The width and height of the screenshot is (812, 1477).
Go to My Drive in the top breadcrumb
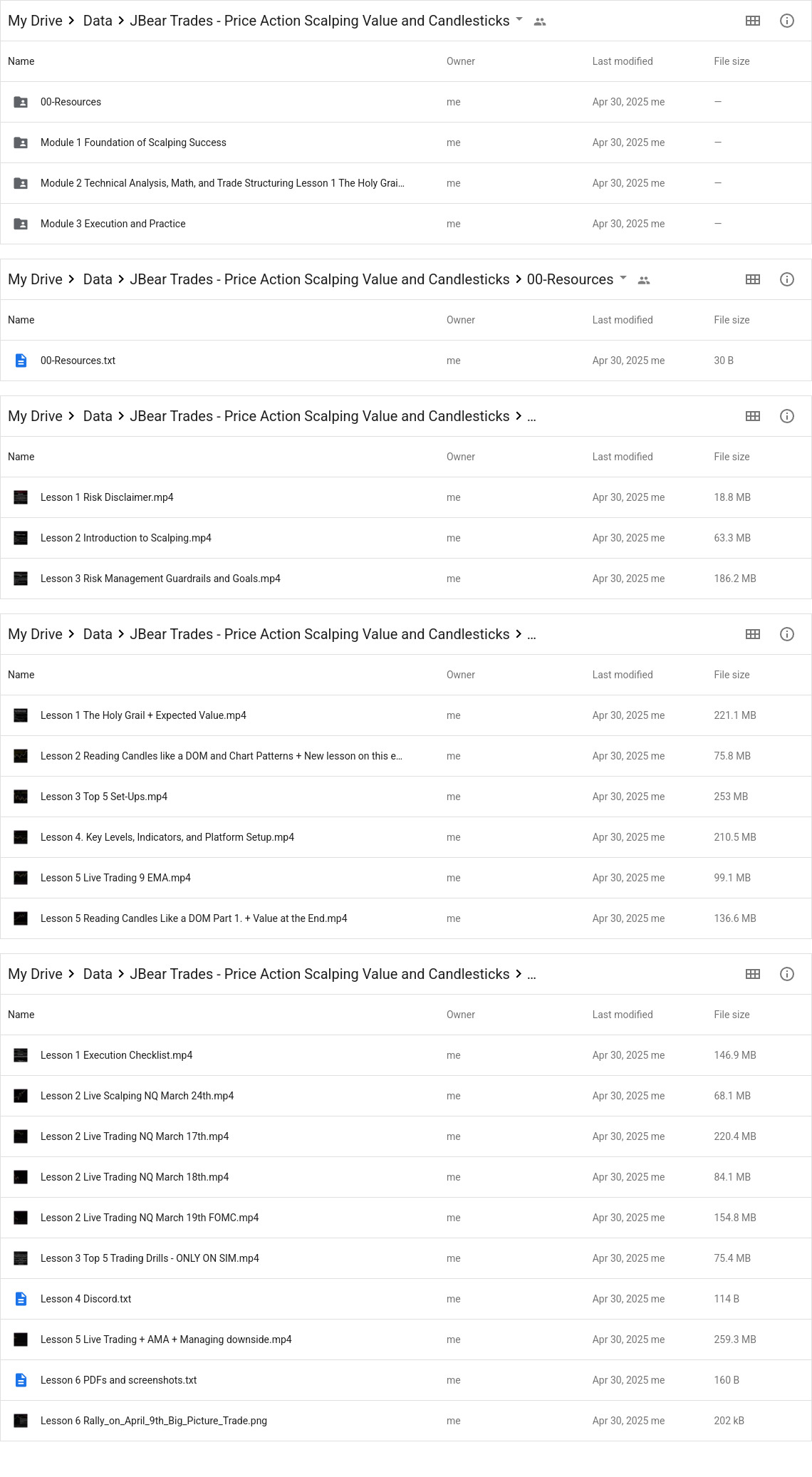point(35,21)
